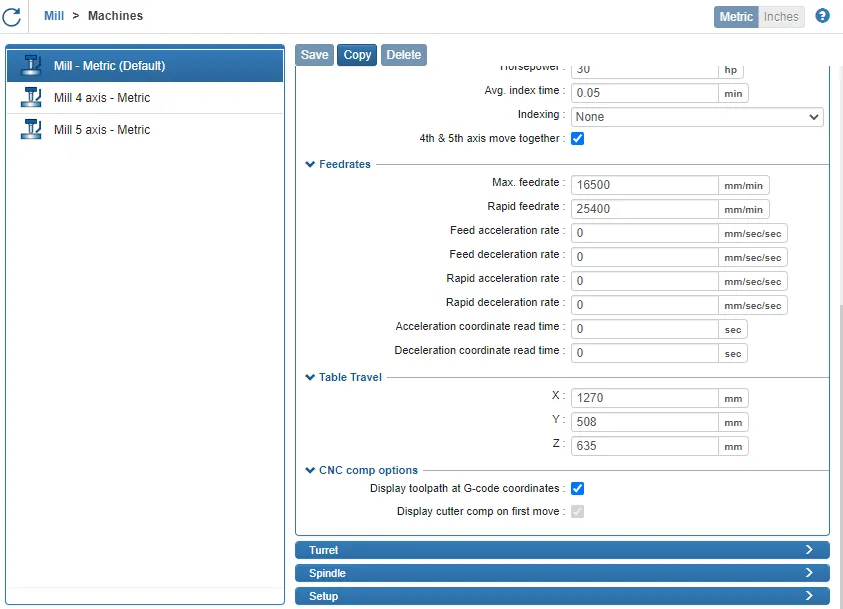Open the blue help question mark icon

coord(822,16)
